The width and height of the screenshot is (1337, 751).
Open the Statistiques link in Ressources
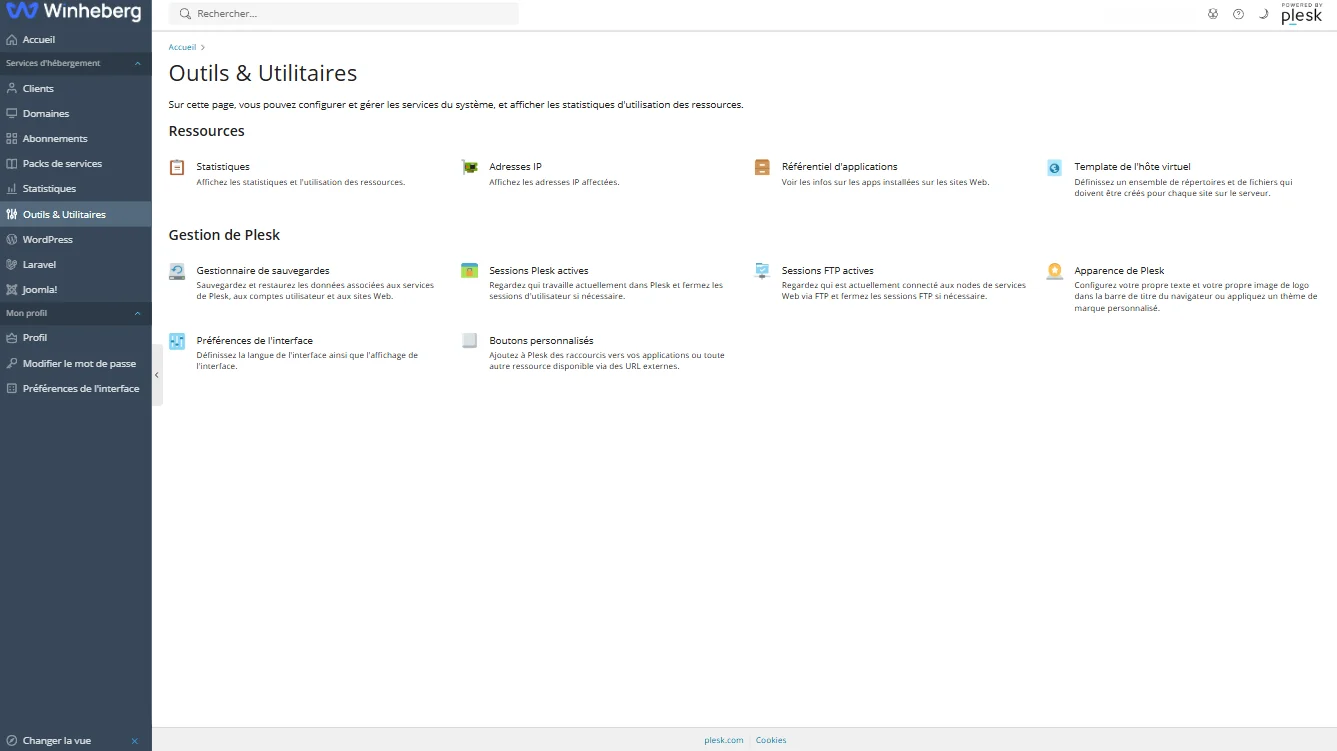223,167
